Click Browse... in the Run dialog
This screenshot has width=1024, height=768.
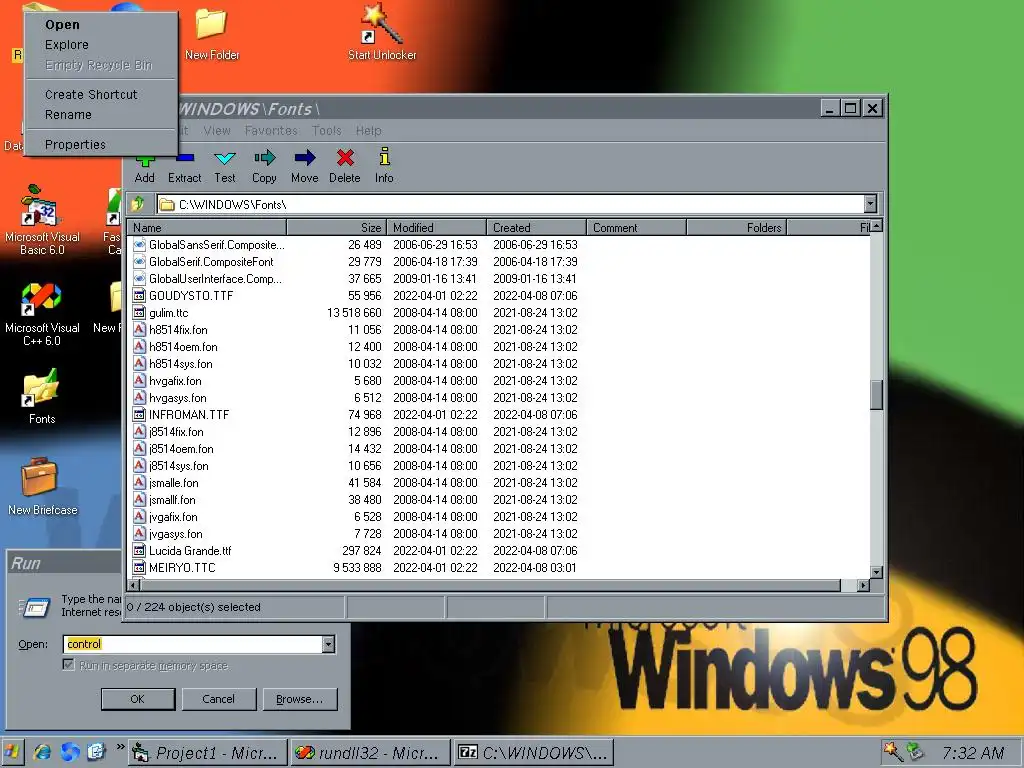pos(300,699)
